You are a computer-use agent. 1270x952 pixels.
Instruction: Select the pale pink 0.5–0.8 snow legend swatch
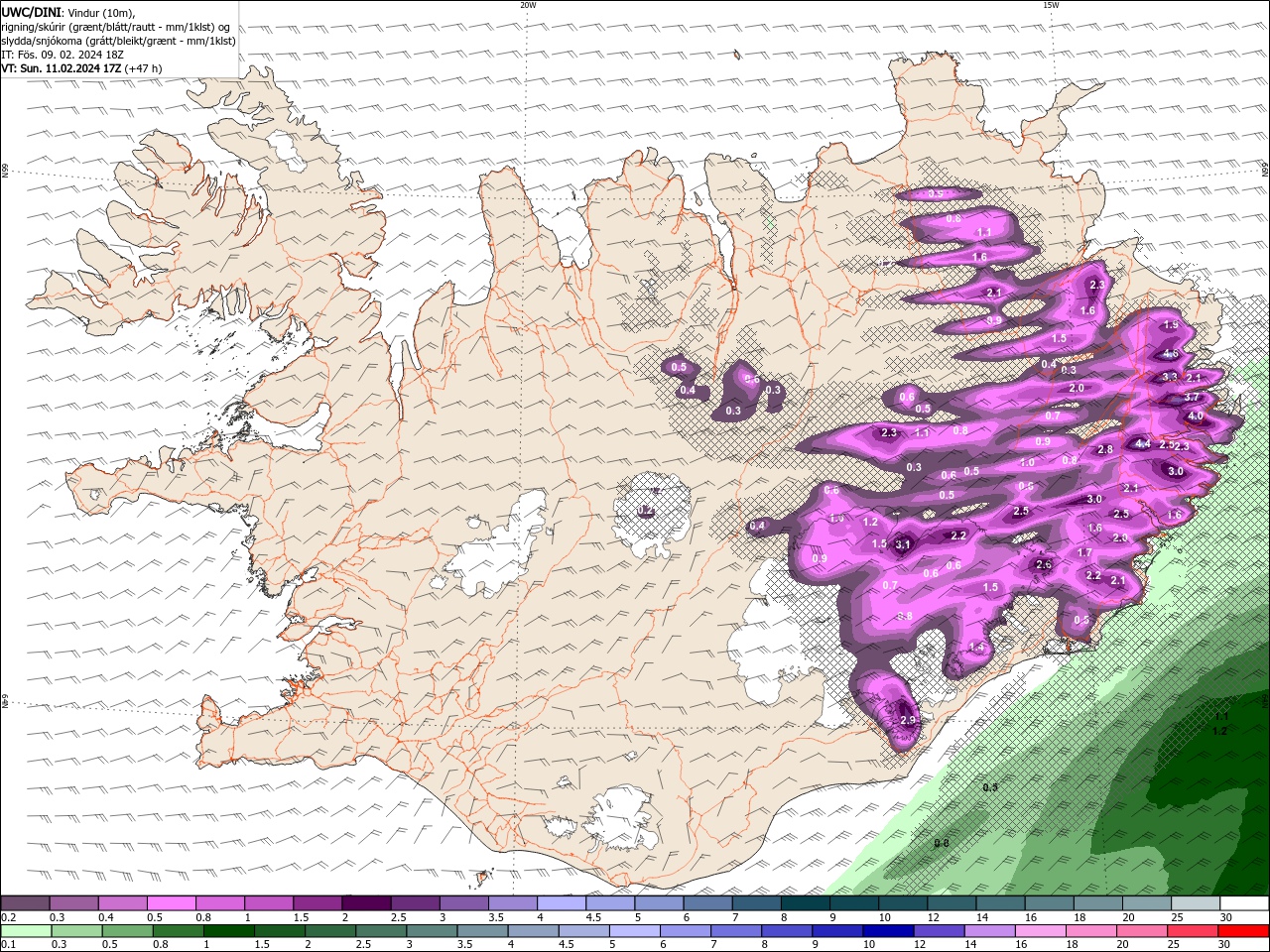172,903
